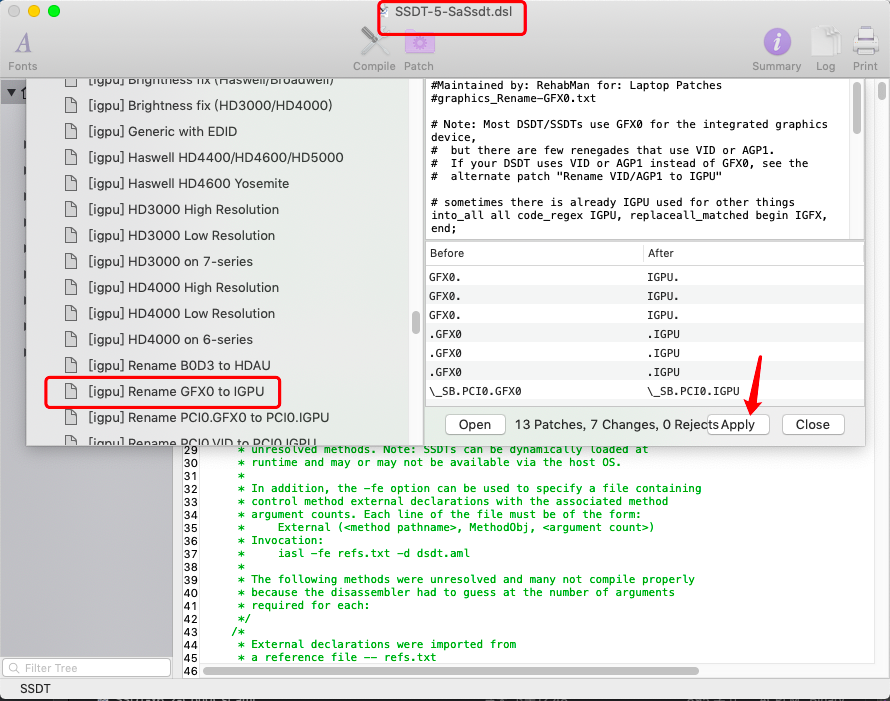Click file icon beside HD3000 on 7-series
Screen dimensions: 890x701
pos(71,261)
